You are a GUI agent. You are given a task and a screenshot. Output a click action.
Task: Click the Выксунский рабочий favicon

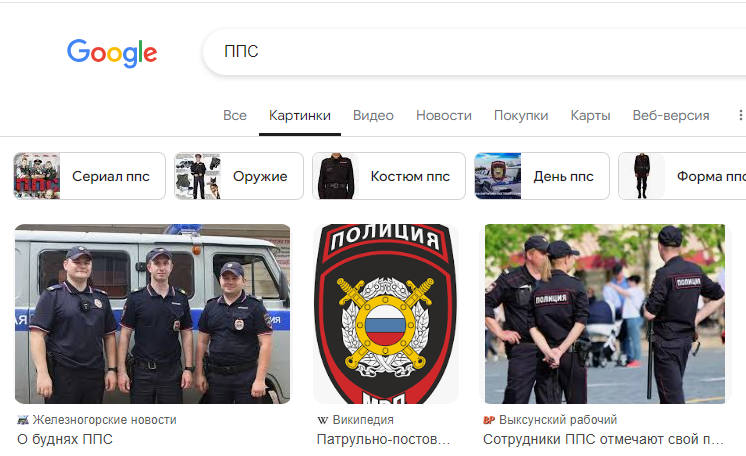pos(489,420)
